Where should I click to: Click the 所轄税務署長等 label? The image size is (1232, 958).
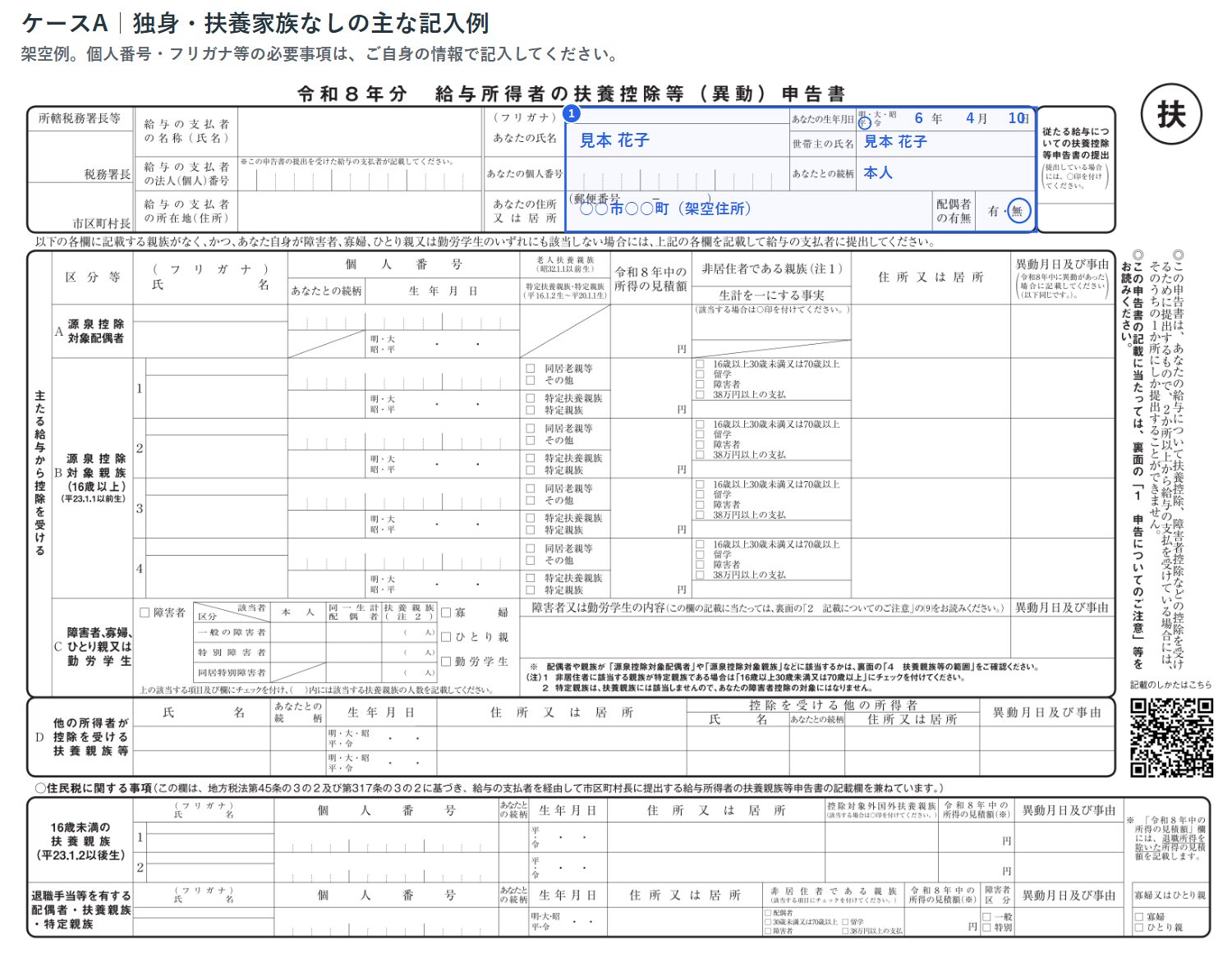pyautogui.click(x=80, y=118)
